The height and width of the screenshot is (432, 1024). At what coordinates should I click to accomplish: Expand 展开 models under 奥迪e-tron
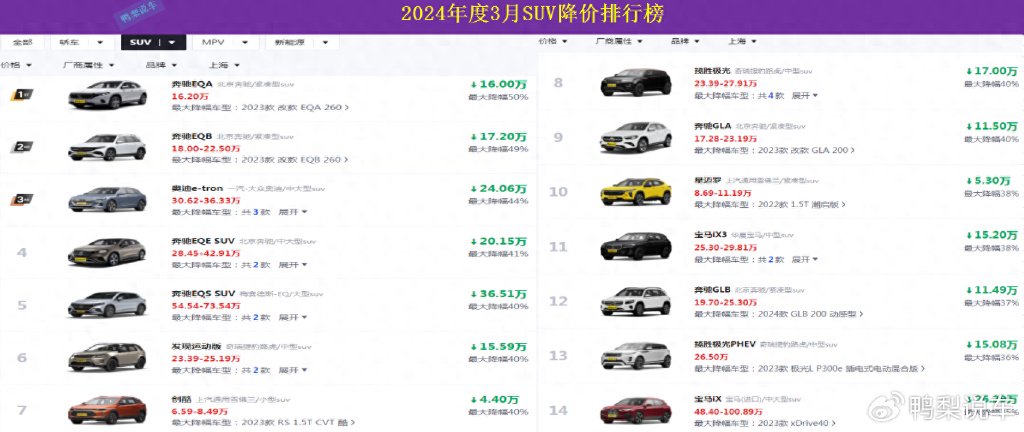click(x=293, y=212)
